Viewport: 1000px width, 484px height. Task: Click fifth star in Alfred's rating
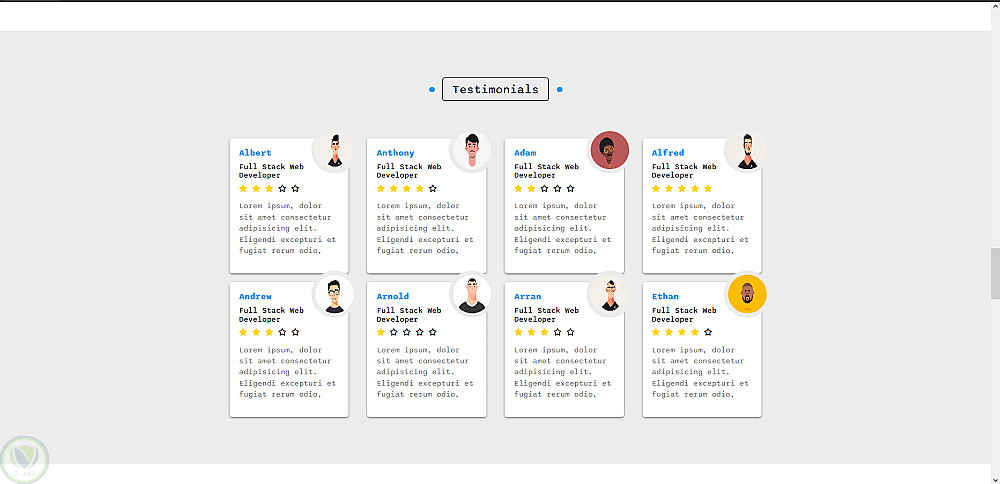click(x=708, y=188)
